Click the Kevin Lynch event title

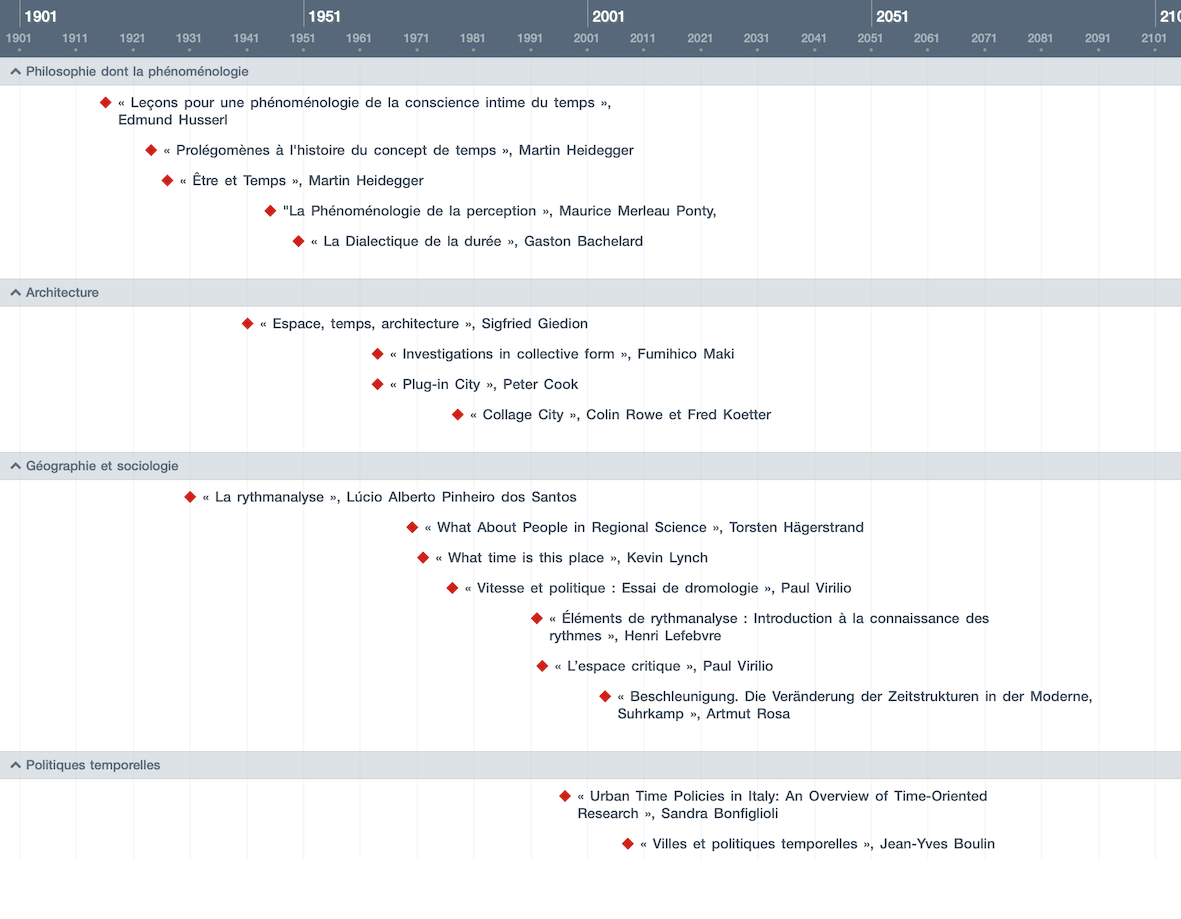572,557
